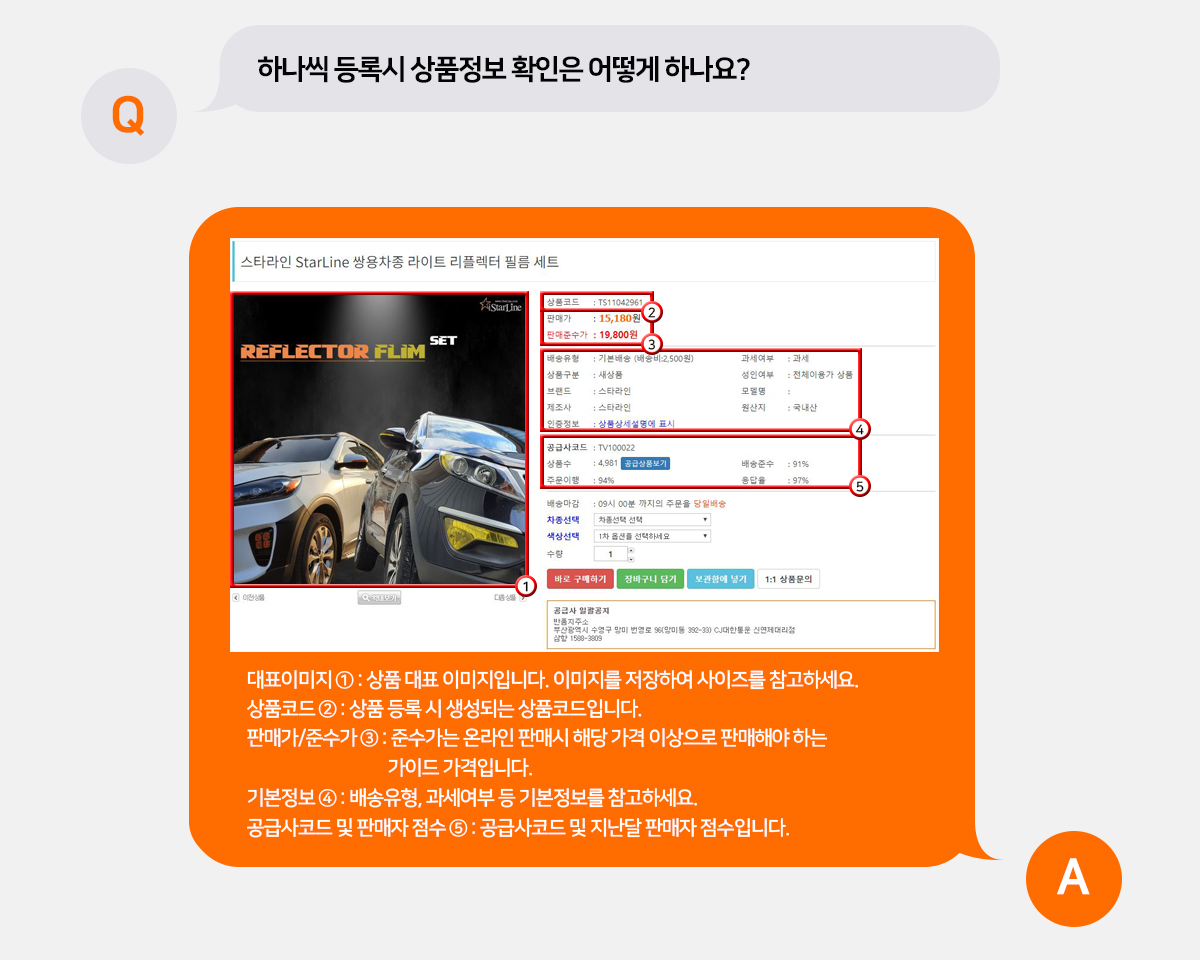Decrease quantity with the down stepper arrow
The width and height of the screenshot is (1200, 960).
(631, 558)
